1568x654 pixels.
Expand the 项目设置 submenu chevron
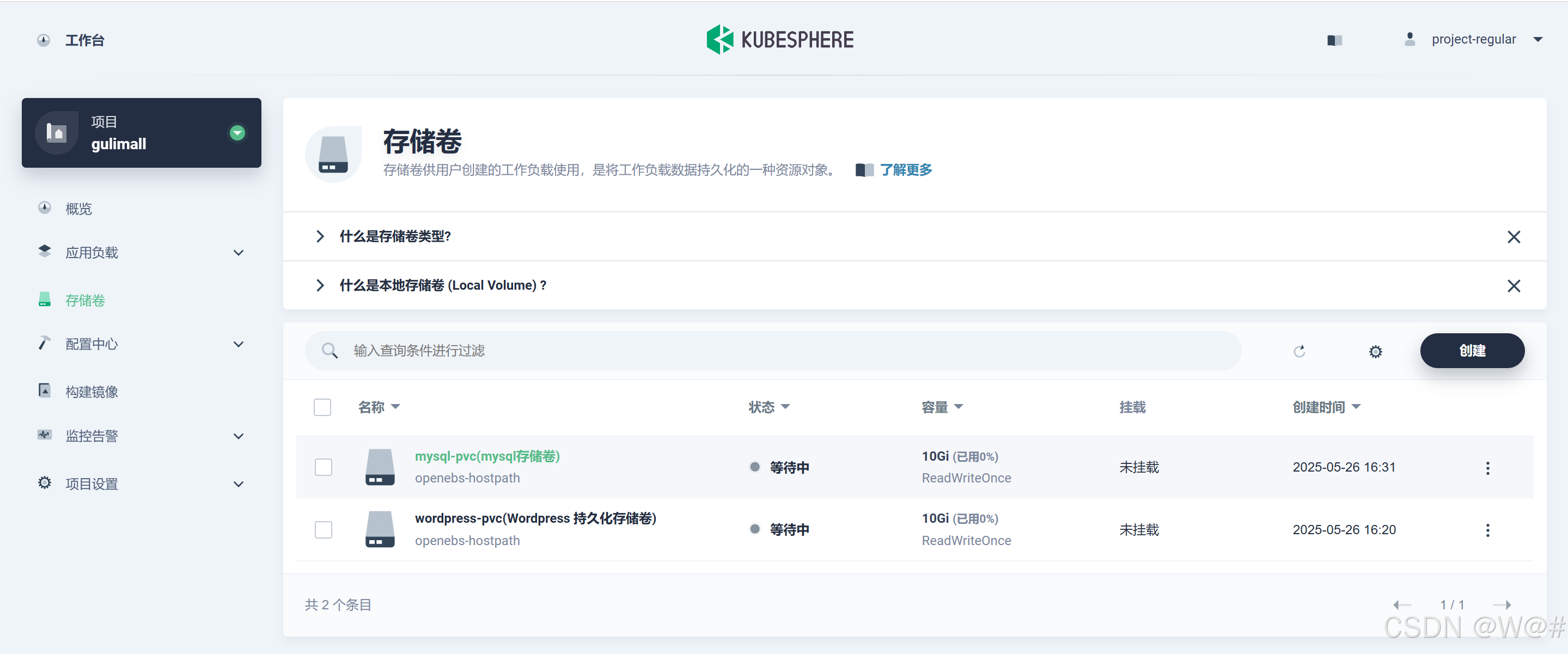click(x=239, y=484)
